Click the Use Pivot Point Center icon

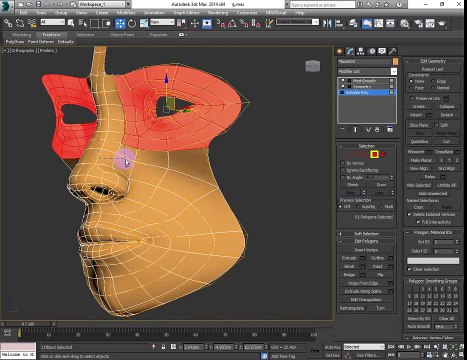tap(181, 23)
